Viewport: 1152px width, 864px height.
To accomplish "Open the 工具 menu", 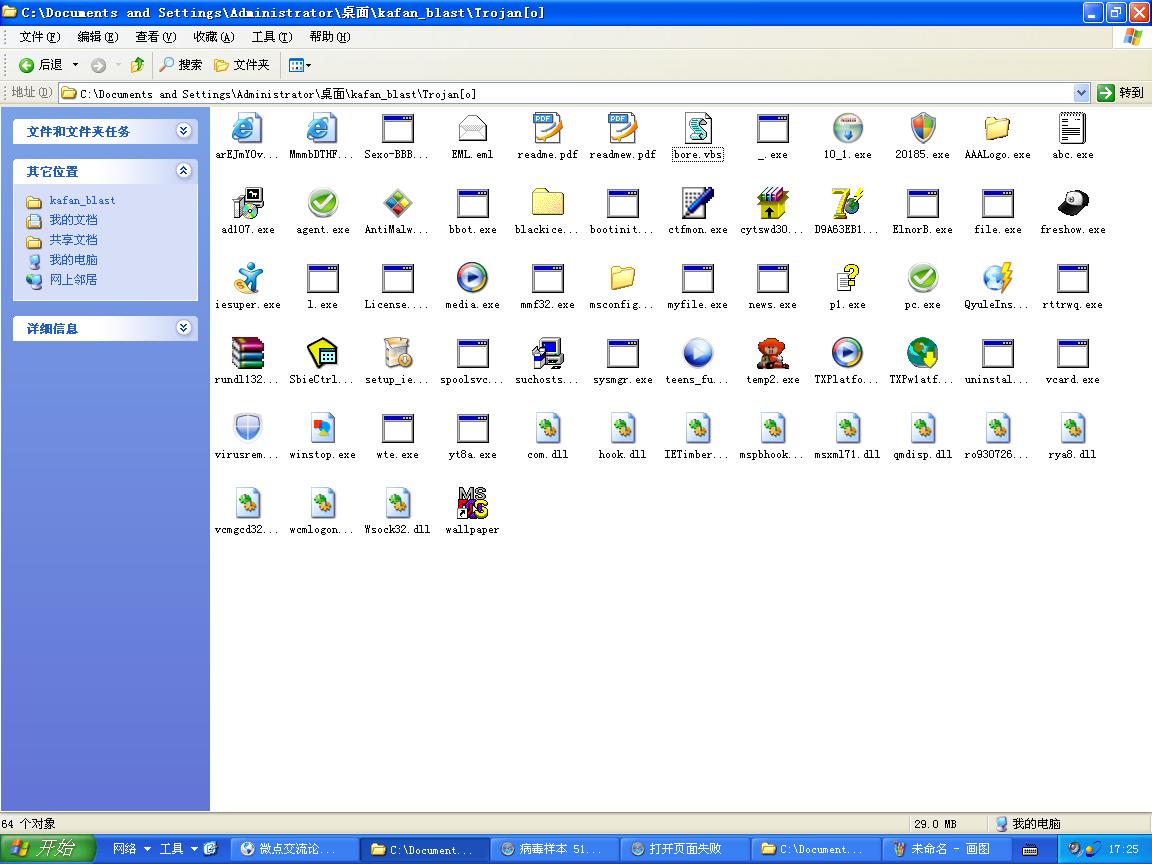I will [271, 37].
